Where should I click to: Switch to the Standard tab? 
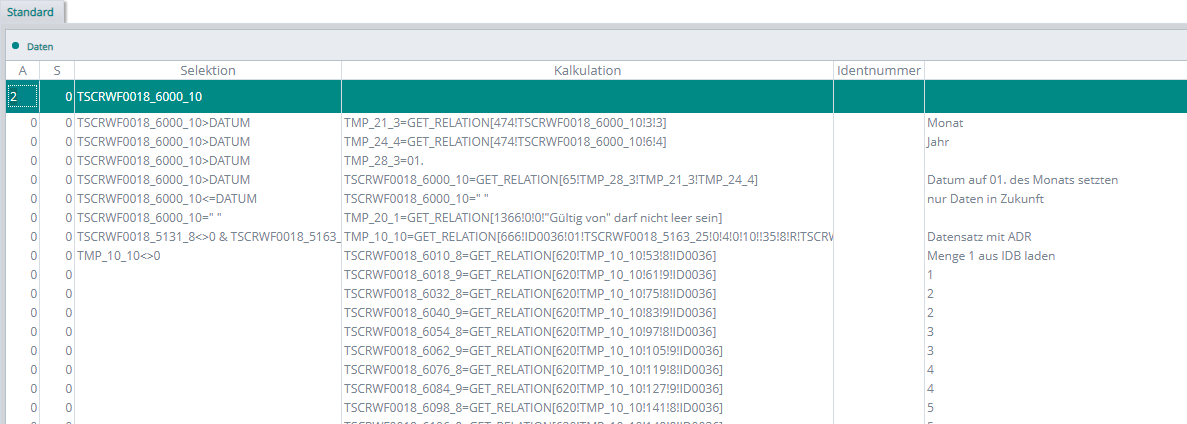(x=31, y=12)
